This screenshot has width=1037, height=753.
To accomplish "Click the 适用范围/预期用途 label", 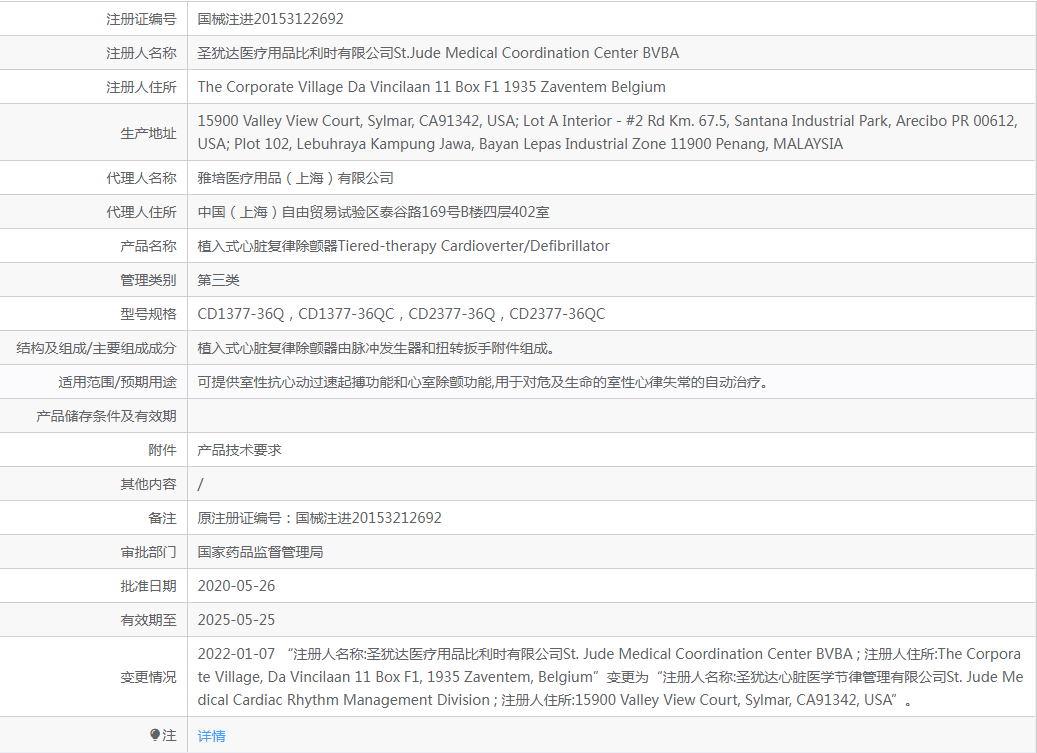I will 117,382.
